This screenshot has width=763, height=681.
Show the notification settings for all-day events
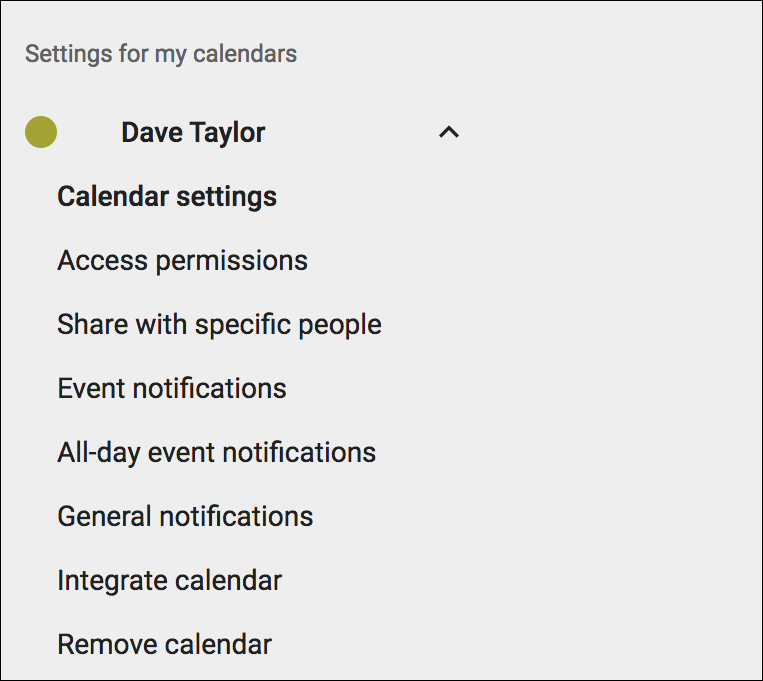pyautogui.click(x=216, y=453)
